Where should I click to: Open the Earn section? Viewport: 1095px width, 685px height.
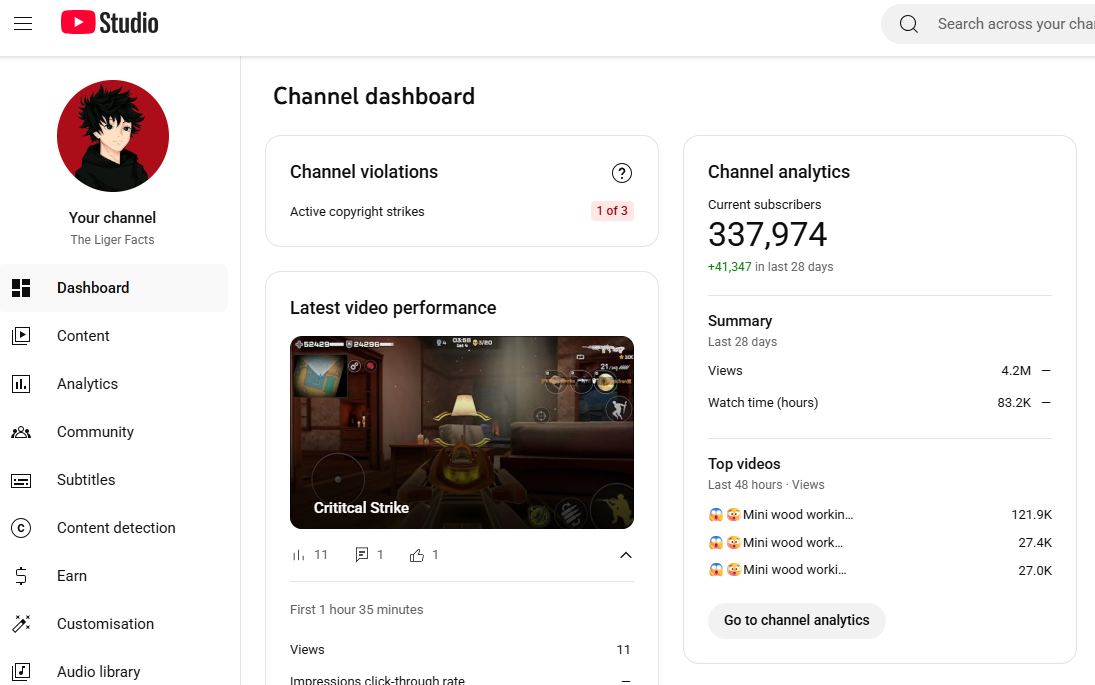tap(114, 576)
